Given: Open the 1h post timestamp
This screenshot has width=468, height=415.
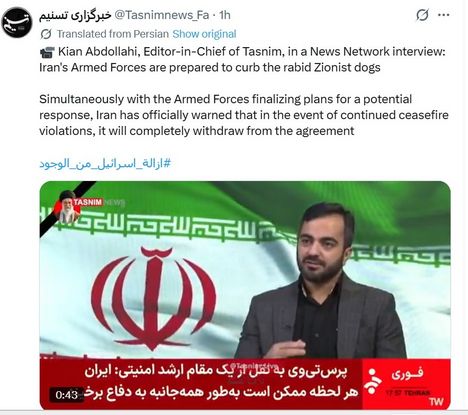Looking at the screenshot, I should click(225, 15).
